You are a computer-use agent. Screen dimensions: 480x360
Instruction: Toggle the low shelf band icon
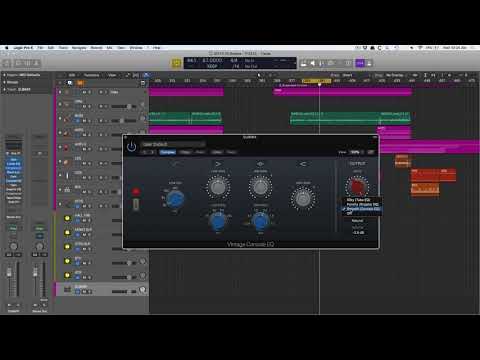218,164
